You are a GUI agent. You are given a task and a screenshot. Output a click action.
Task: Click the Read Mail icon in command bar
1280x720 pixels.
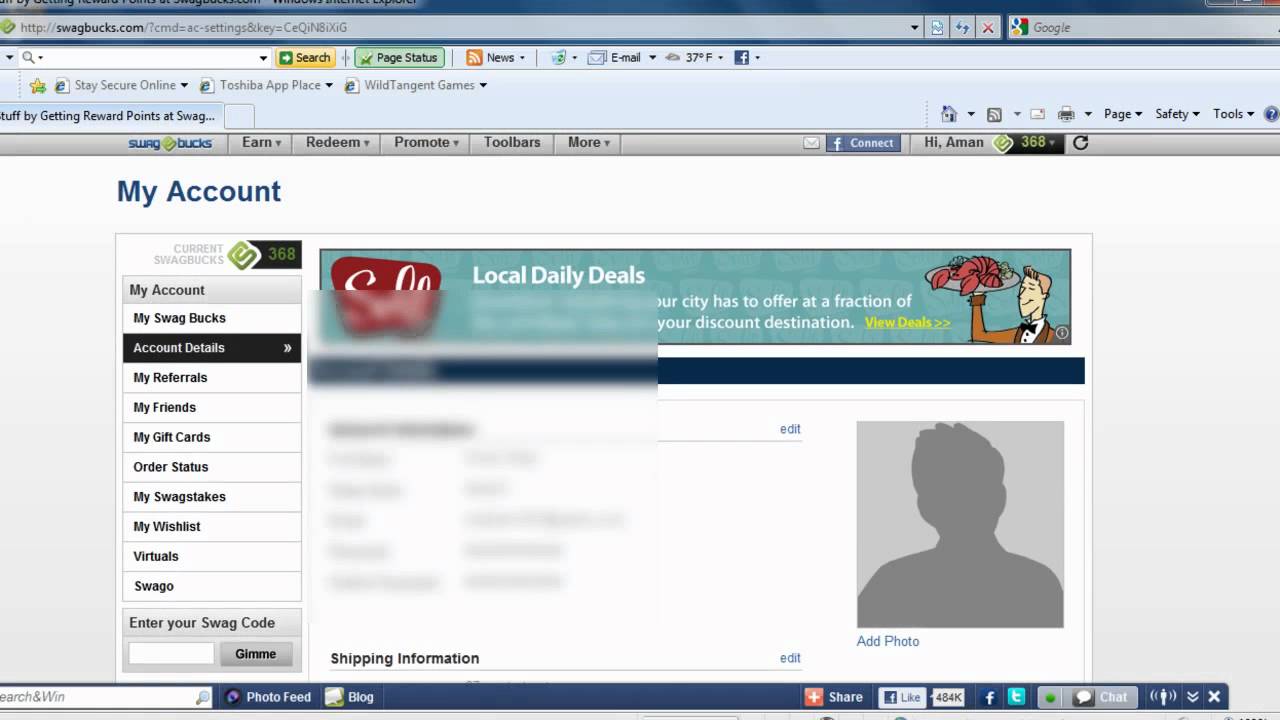(x=1038, y=114)
